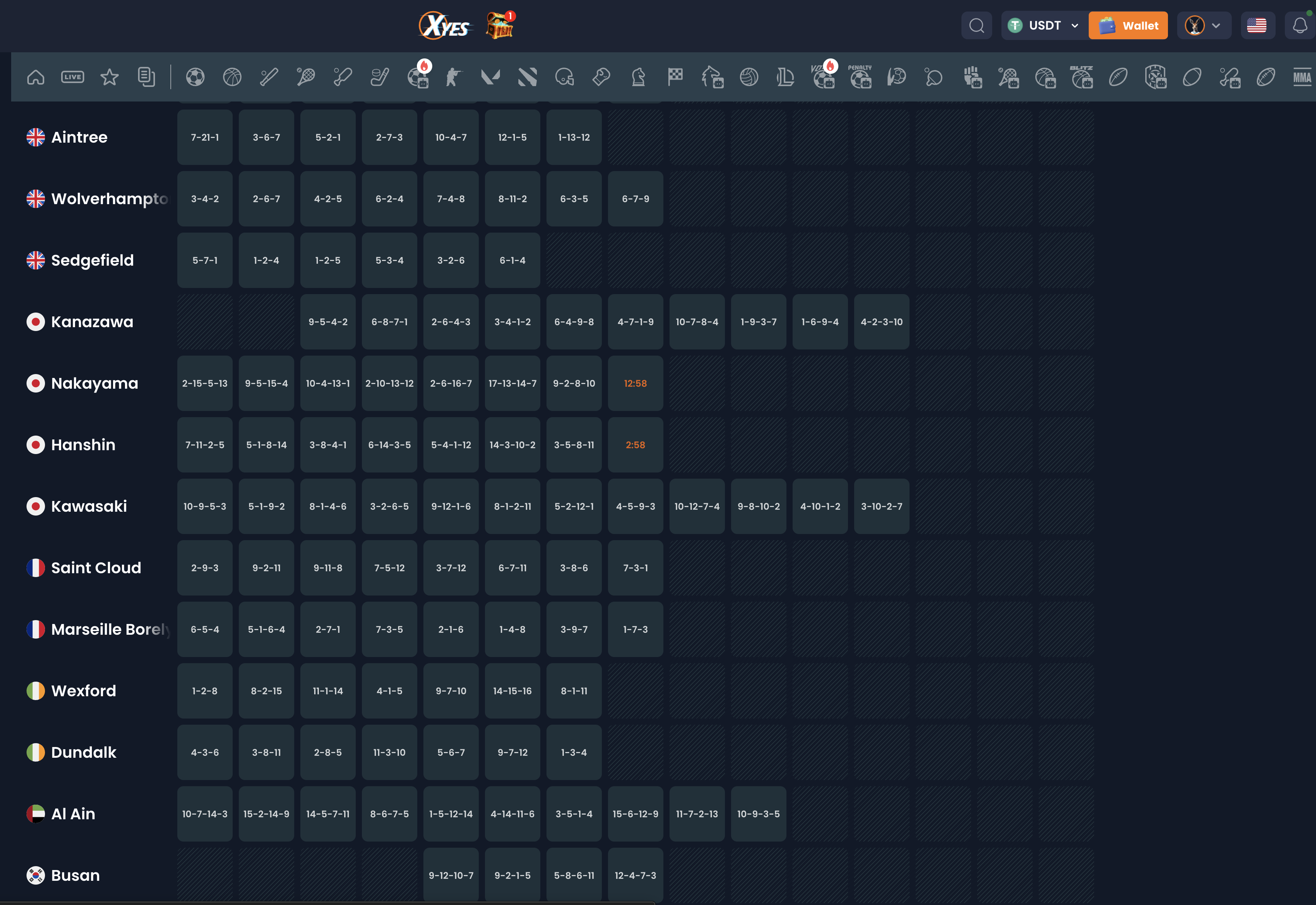Choose the Table Tennis paddle icon
The image size is (1316, 905).
(933, 77)
